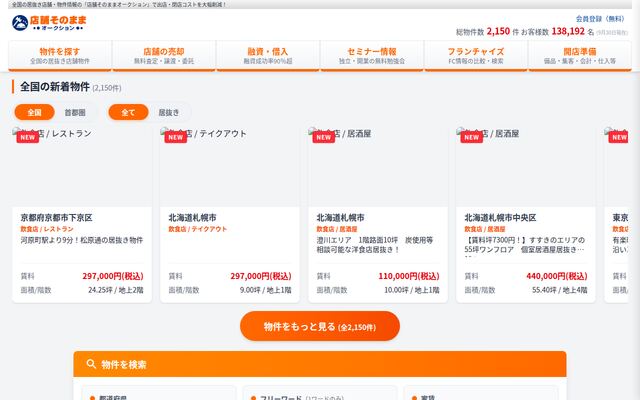Open the 融資・借入 menu
This screenshot has height=400, width=640.
[268, 56]
